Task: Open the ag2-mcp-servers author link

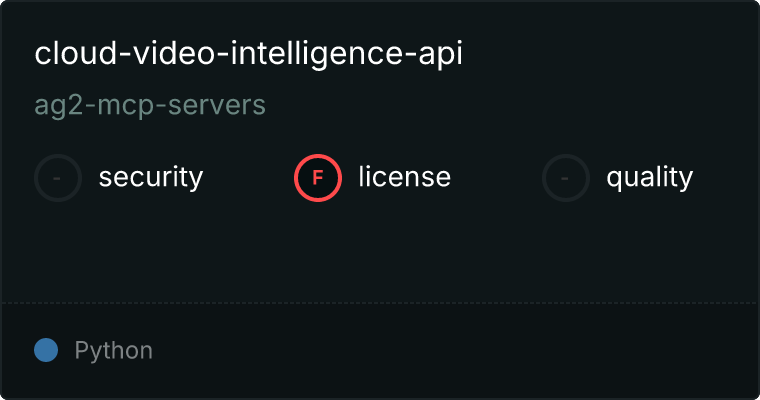Action: [x=150, y=105]
